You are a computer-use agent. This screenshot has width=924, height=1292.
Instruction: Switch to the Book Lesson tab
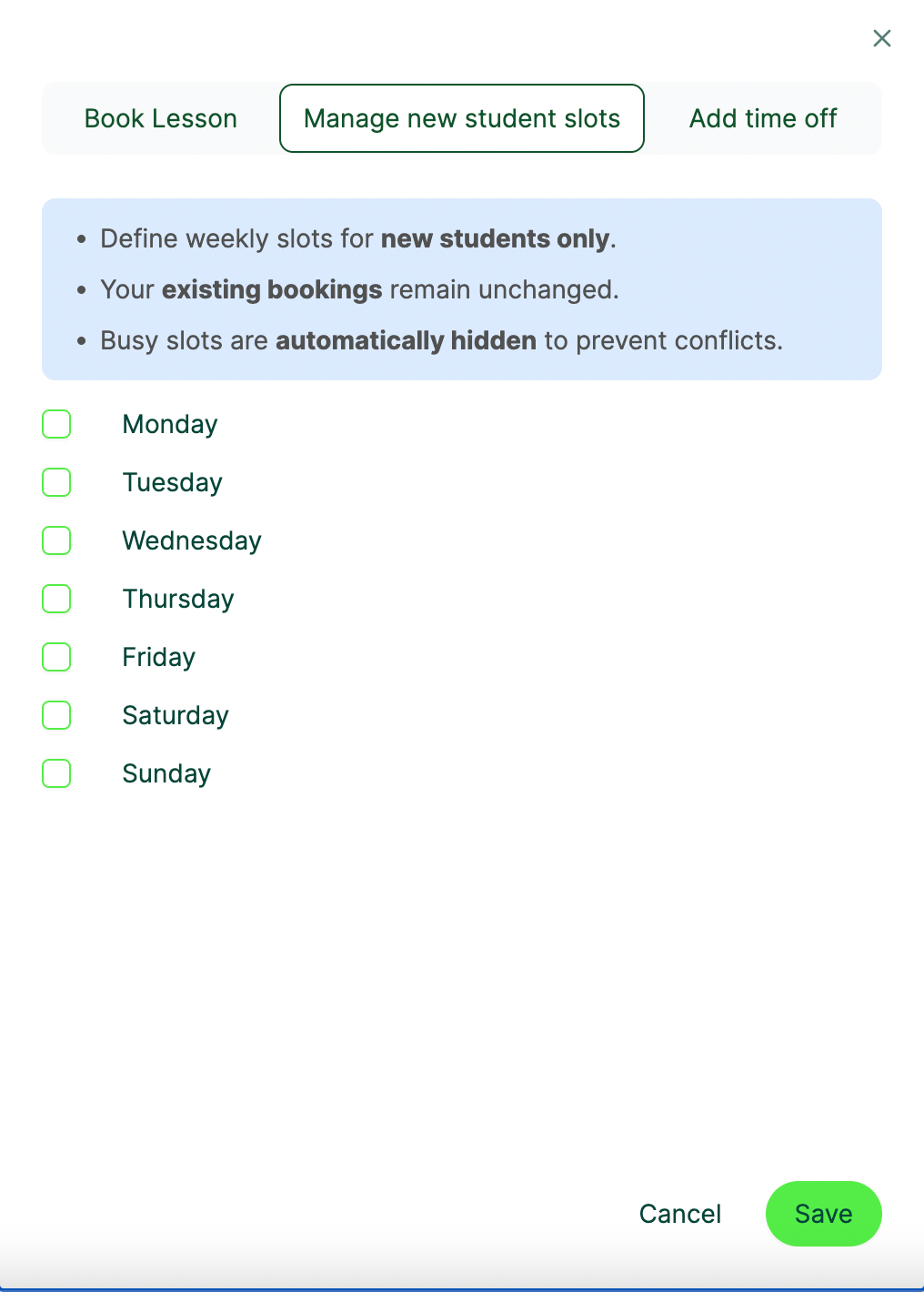(x=161, y=118)
